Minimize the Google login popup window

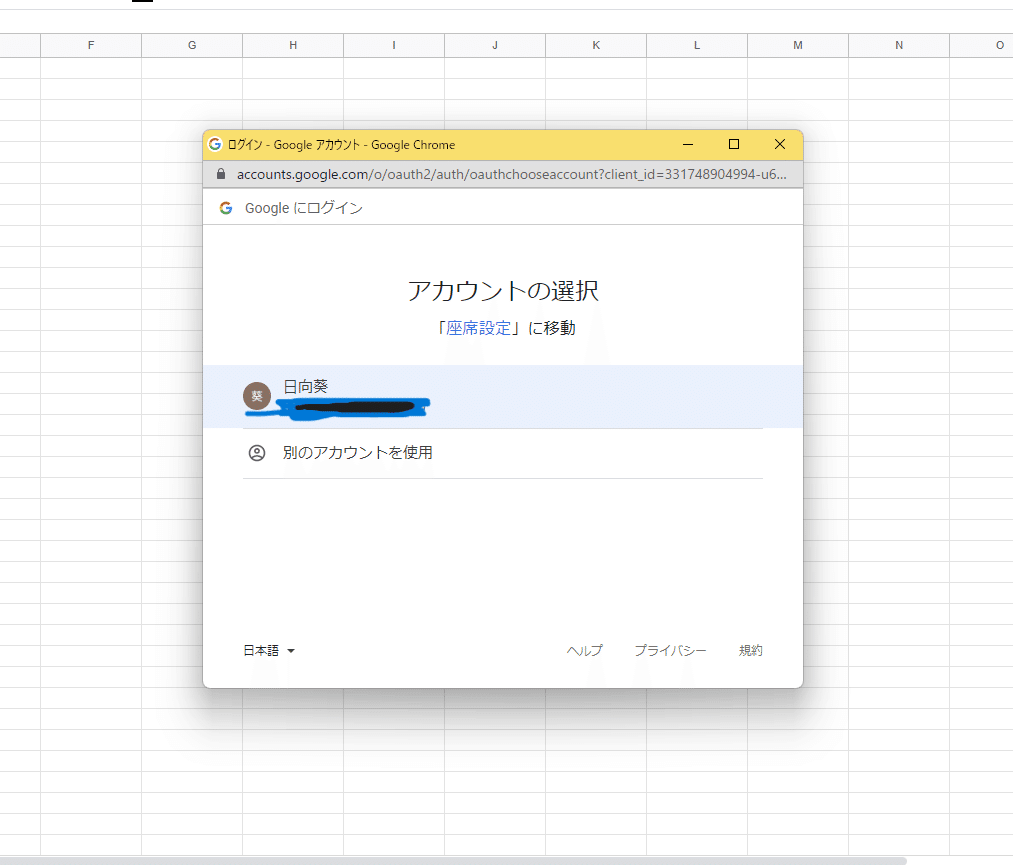[x=688, y=144]
